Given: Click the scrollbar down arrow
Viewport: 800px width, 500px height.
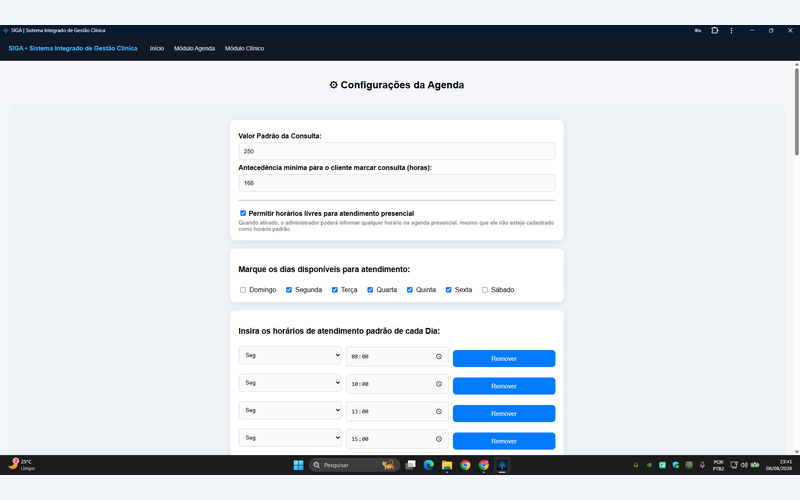Looking at the screenshot, I should click(796, 452).
